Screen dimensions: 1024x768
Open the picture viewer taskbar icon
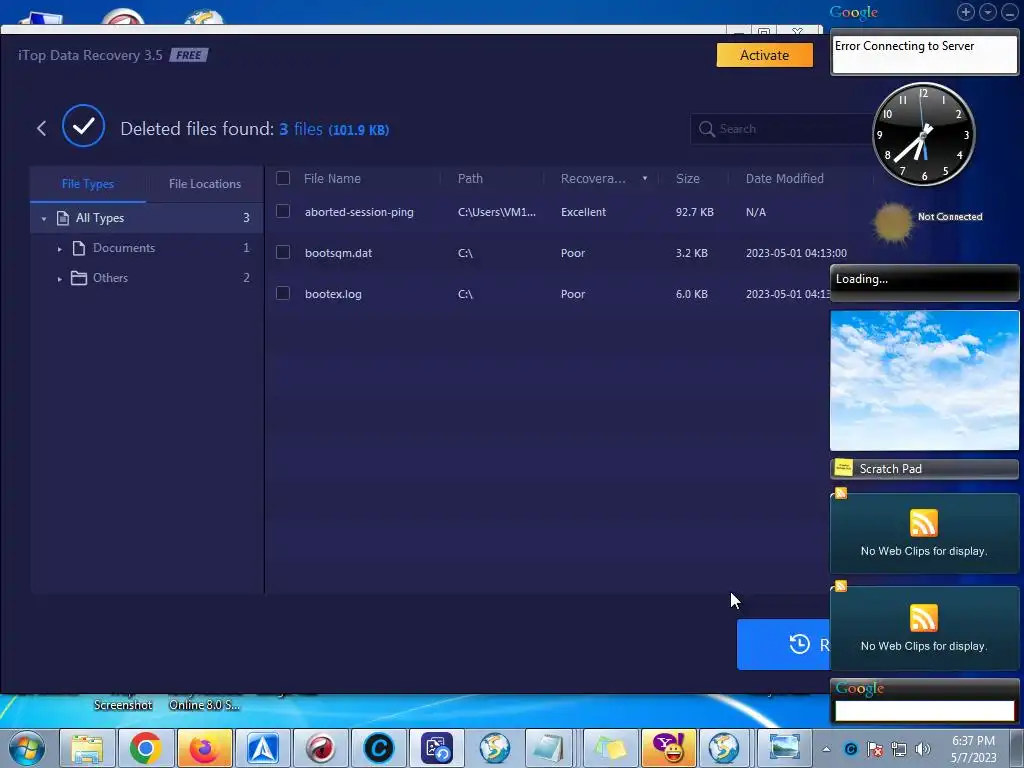[x=784, y=748]
